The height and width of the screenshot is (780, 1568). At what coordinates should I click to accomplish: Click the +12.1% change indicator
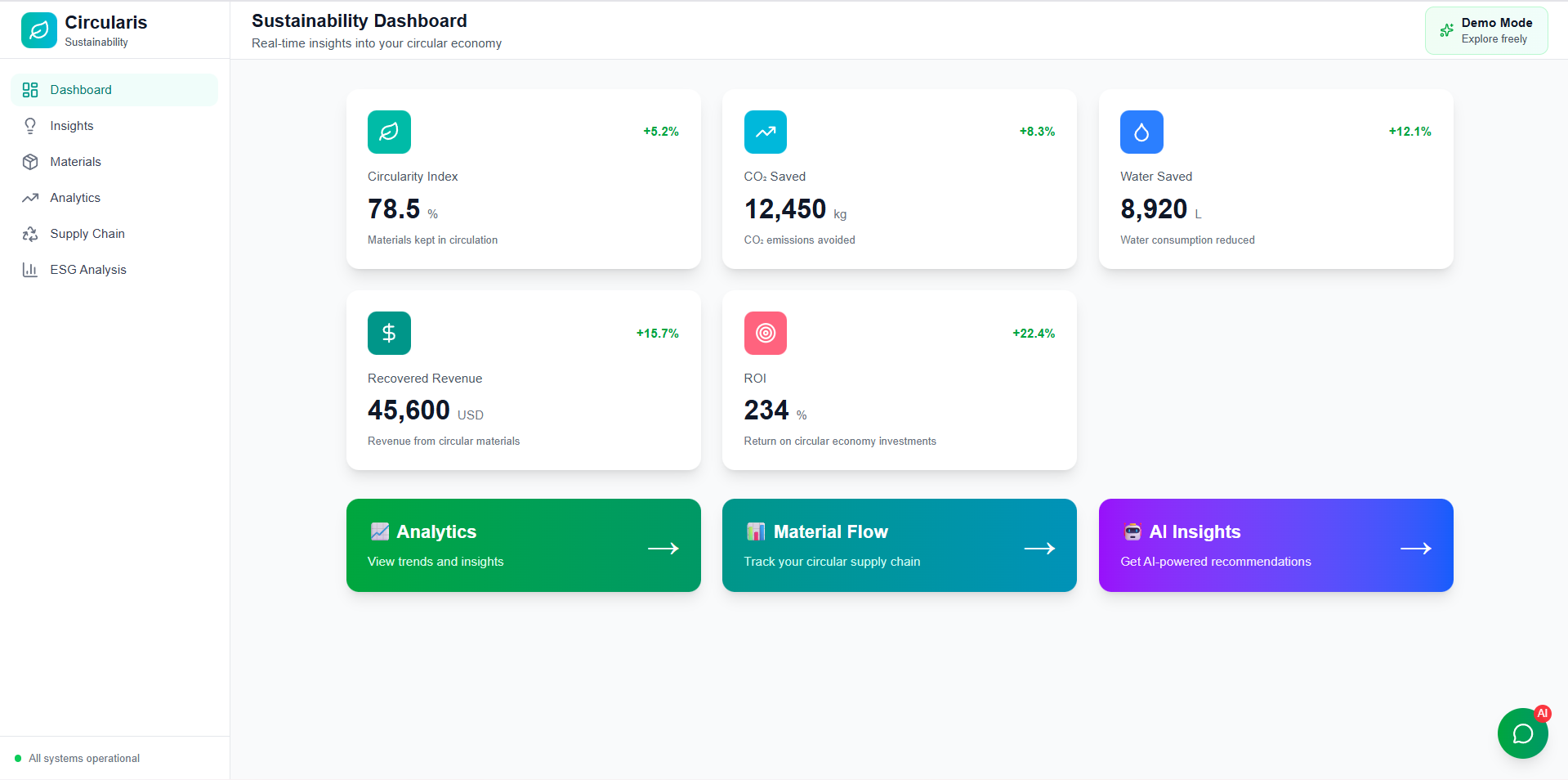[x=1410, y=132]
